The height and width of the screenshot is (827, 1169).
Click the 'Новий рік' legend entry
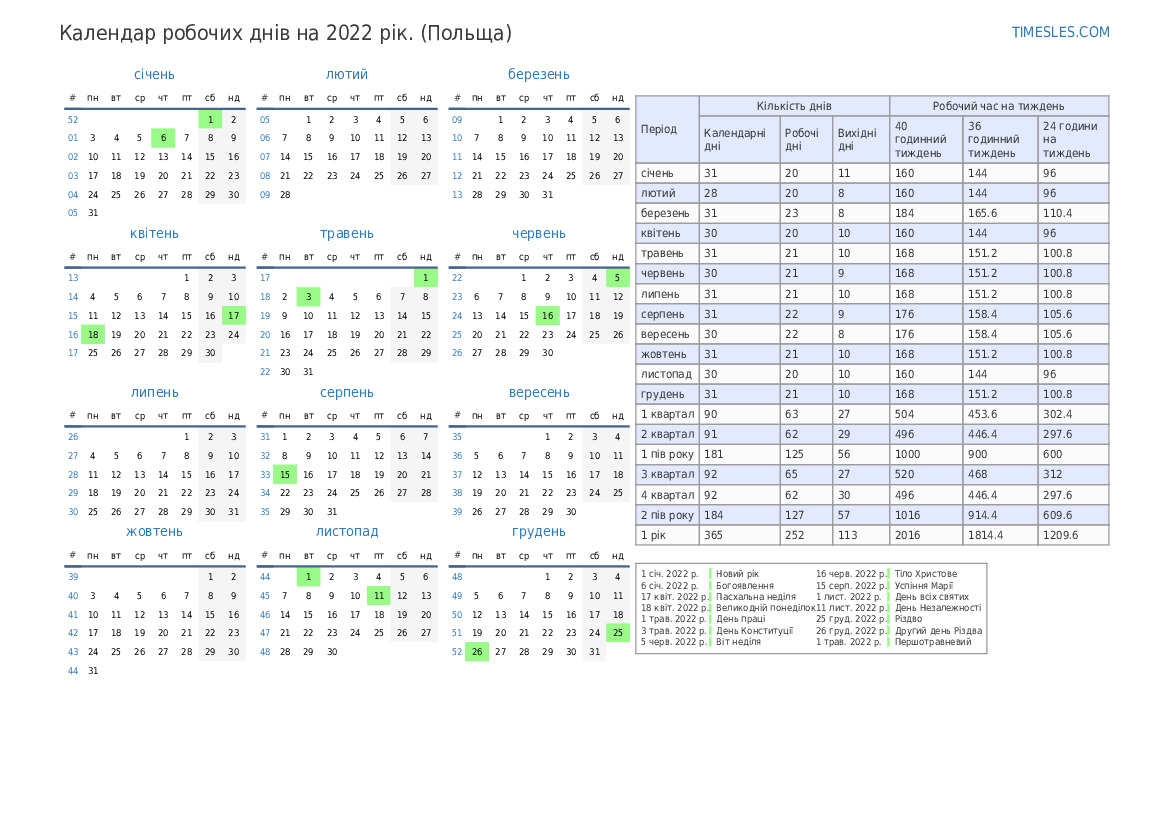click(737, 574)
